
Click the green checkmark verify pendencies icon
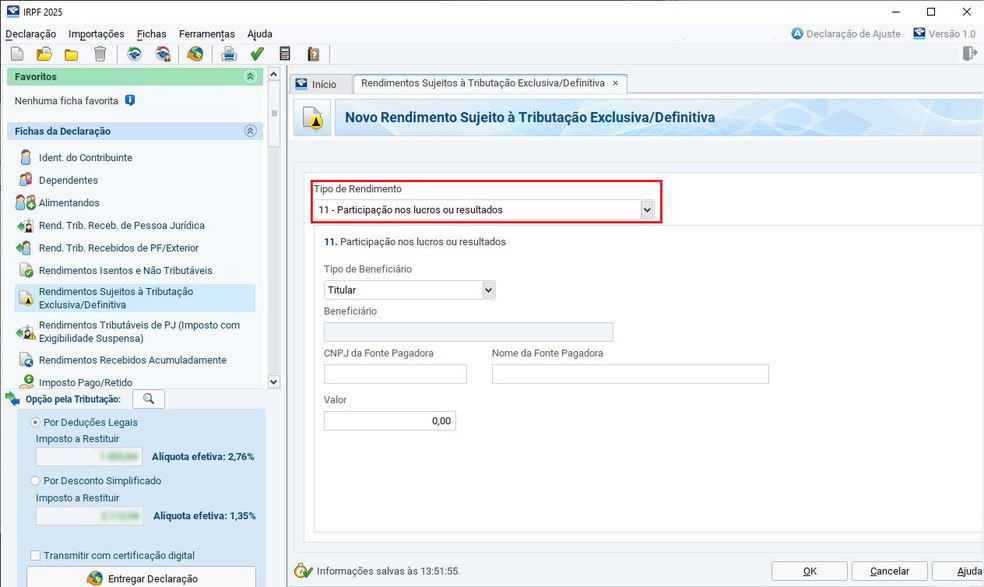coord(257,54)
